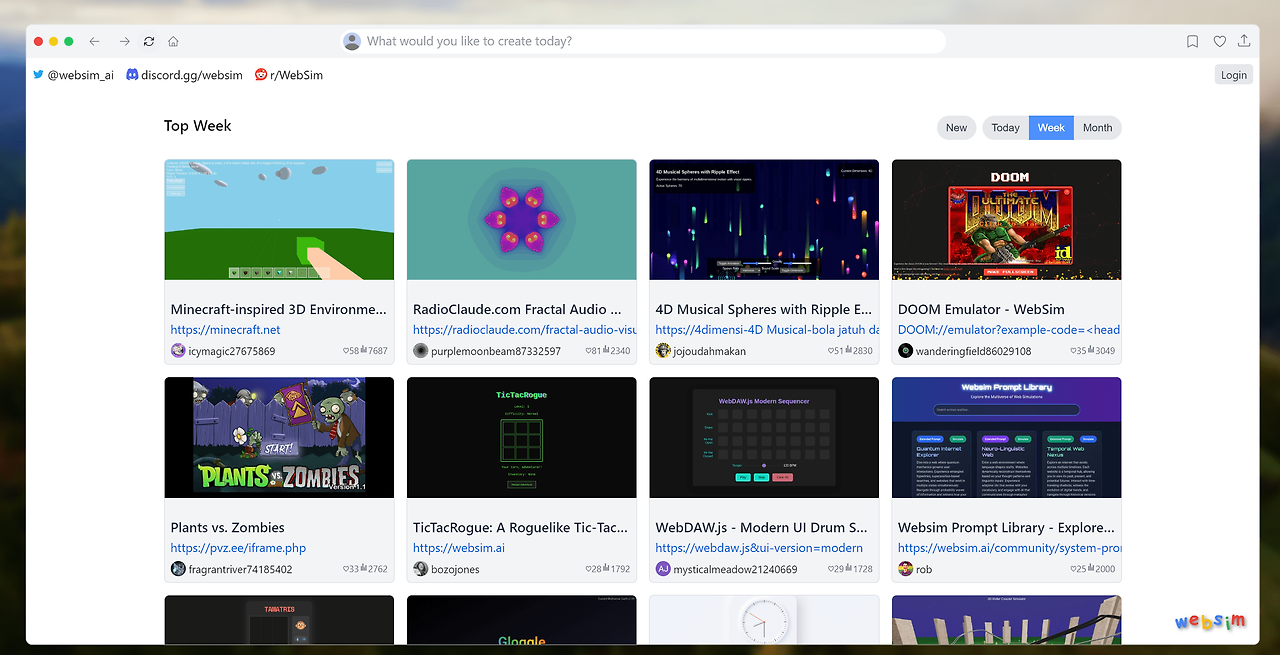This screenshot has width=1280, height=655.
Task: Open the r/WebSim Reddit link
Action: (296, 74)
